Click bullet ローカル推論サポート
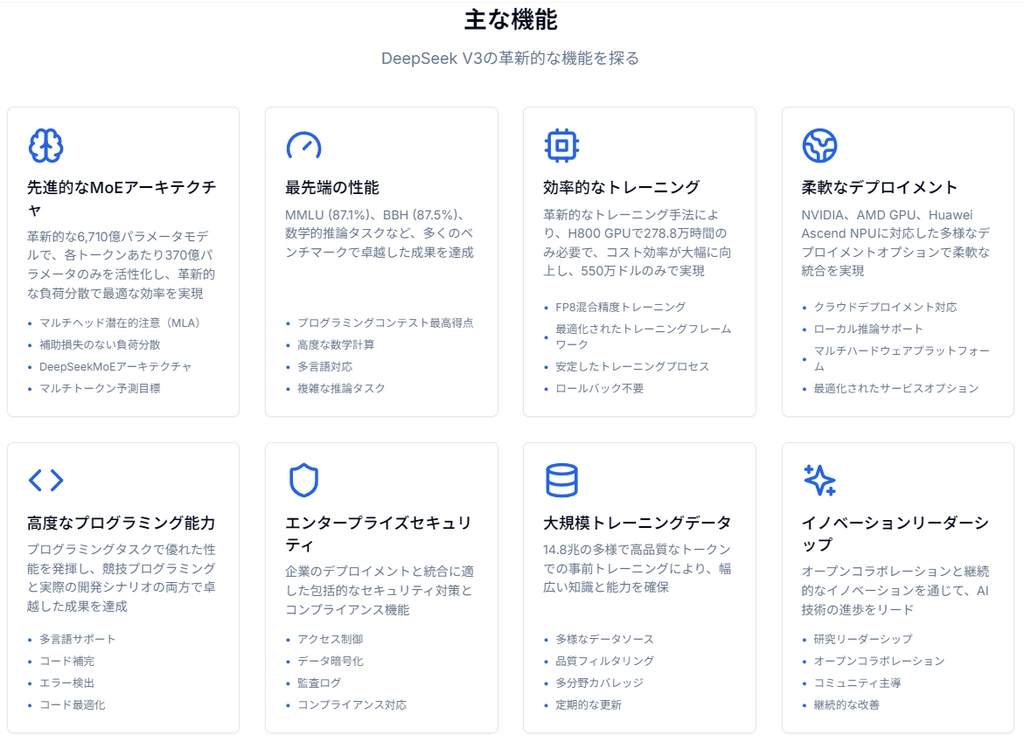1024x742 pixels. (868, 329)
